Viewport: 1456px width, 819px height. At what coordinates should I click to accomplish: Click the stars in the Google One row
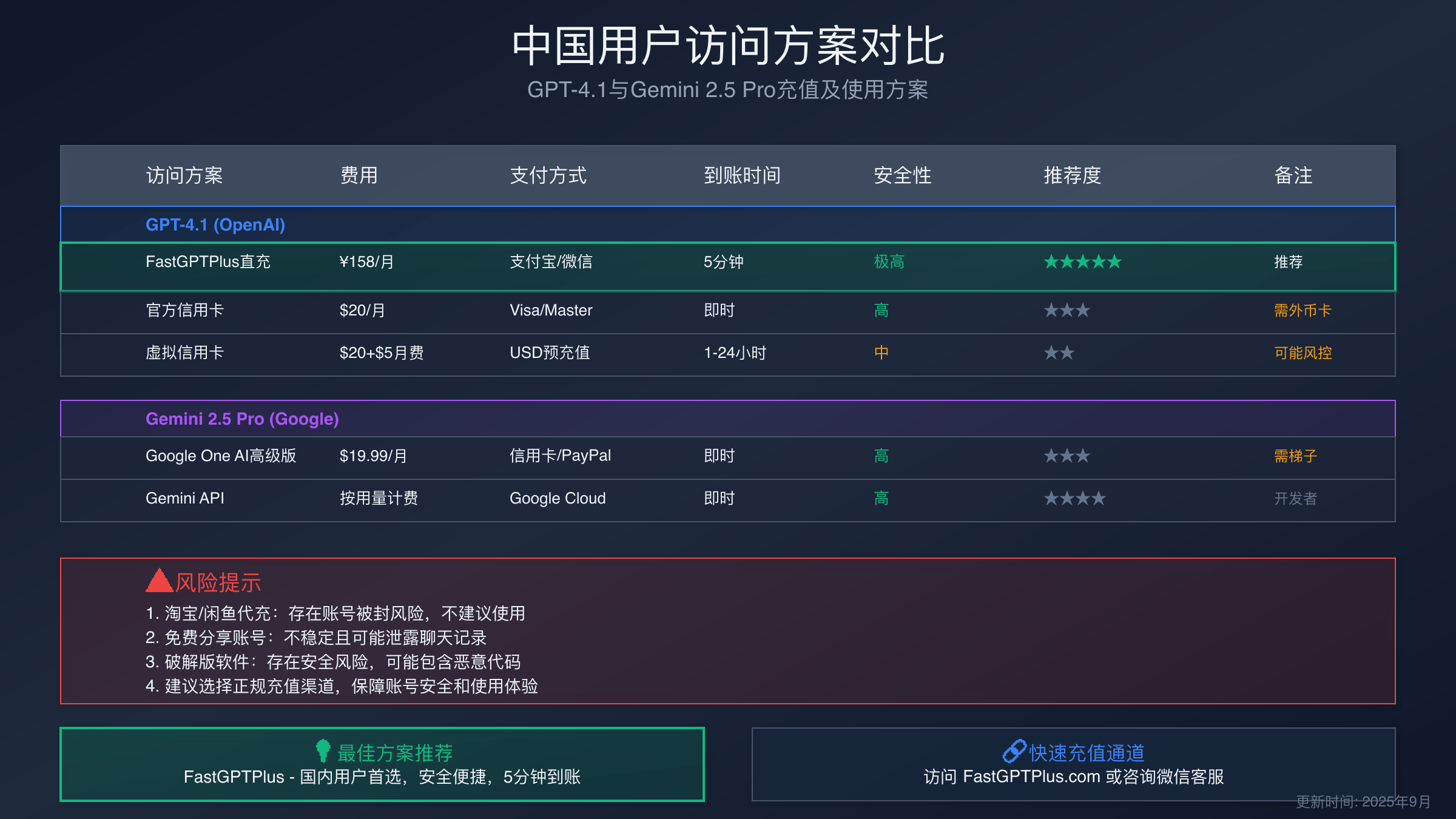[1067, 456]
